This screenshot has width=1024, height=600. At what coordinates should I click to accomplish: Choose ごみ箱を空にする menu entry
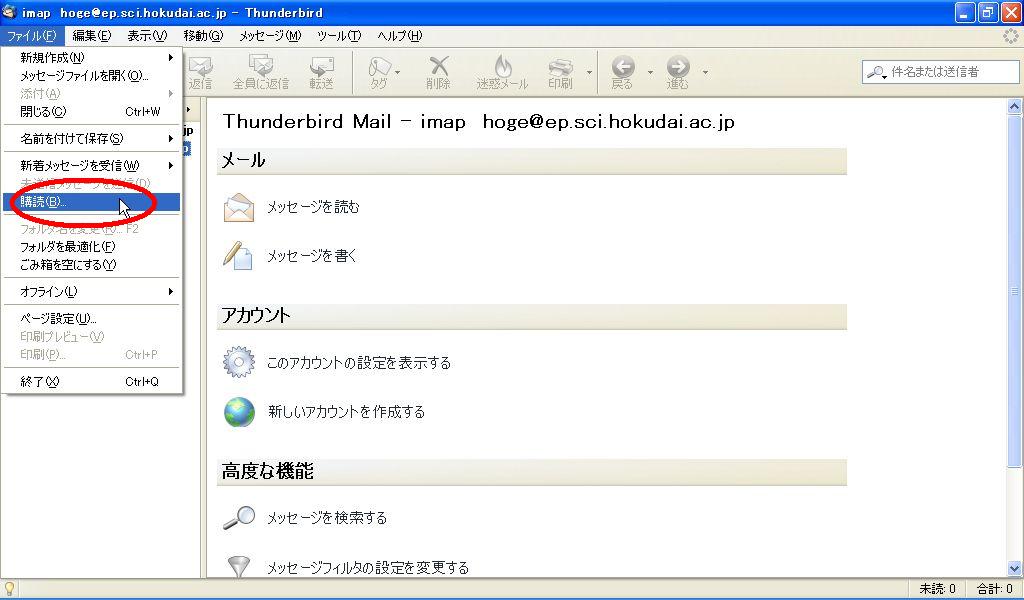(x=68, y=265)
